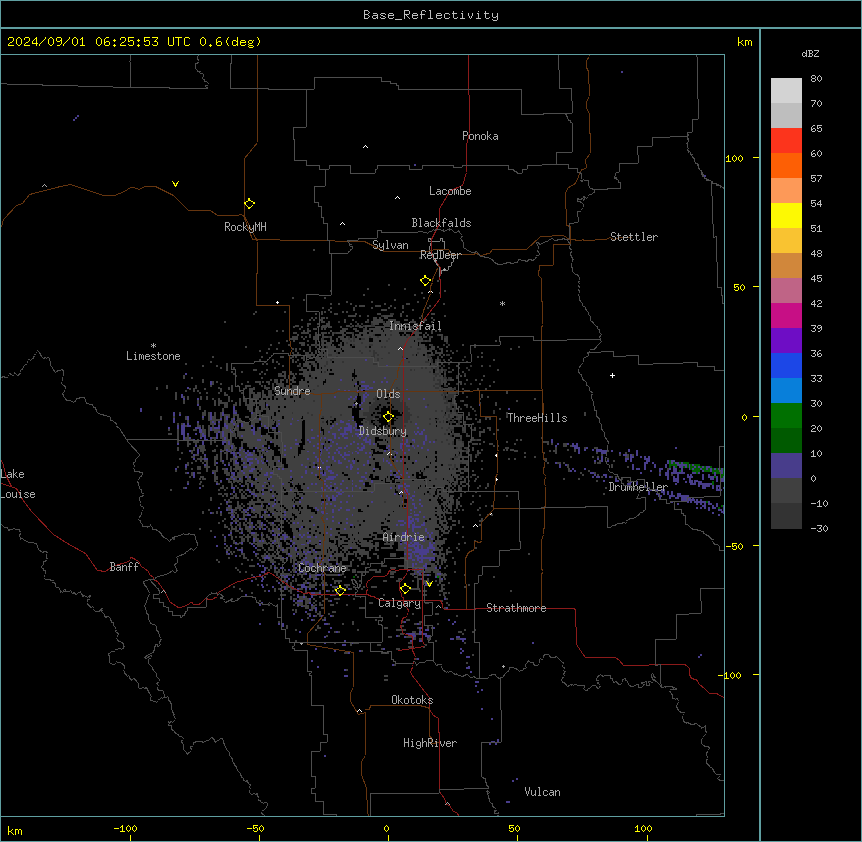The width and height of the screenshot is (862, 842).
Task: Select the Innisfail label
Action: [x=415, y=326]
